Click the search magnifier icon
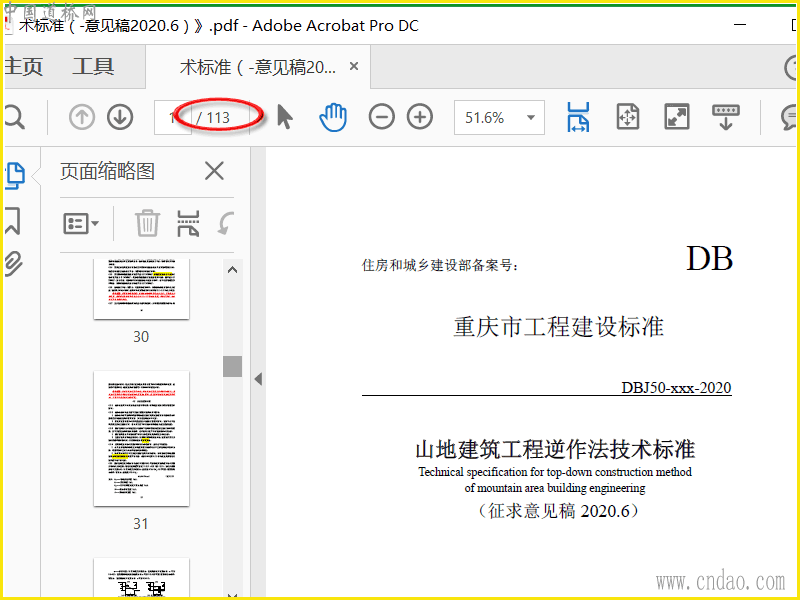 click(14, 118)
